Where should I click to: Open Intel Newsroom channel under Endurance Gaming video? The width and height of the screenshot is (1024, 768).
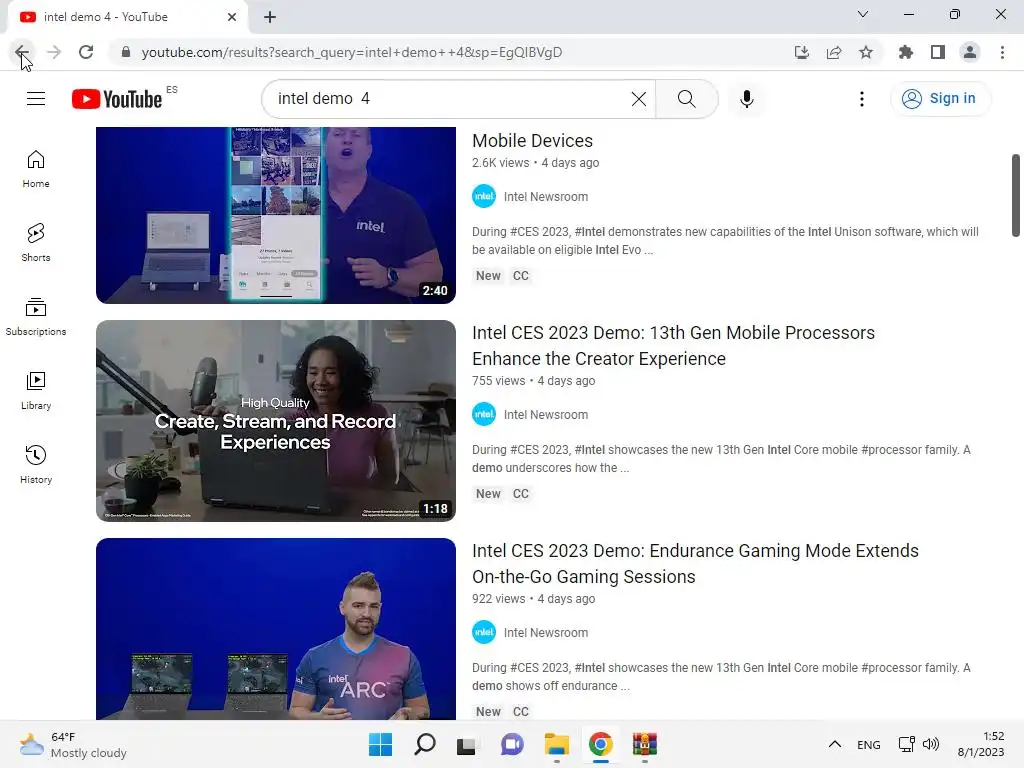click(545, 633)
